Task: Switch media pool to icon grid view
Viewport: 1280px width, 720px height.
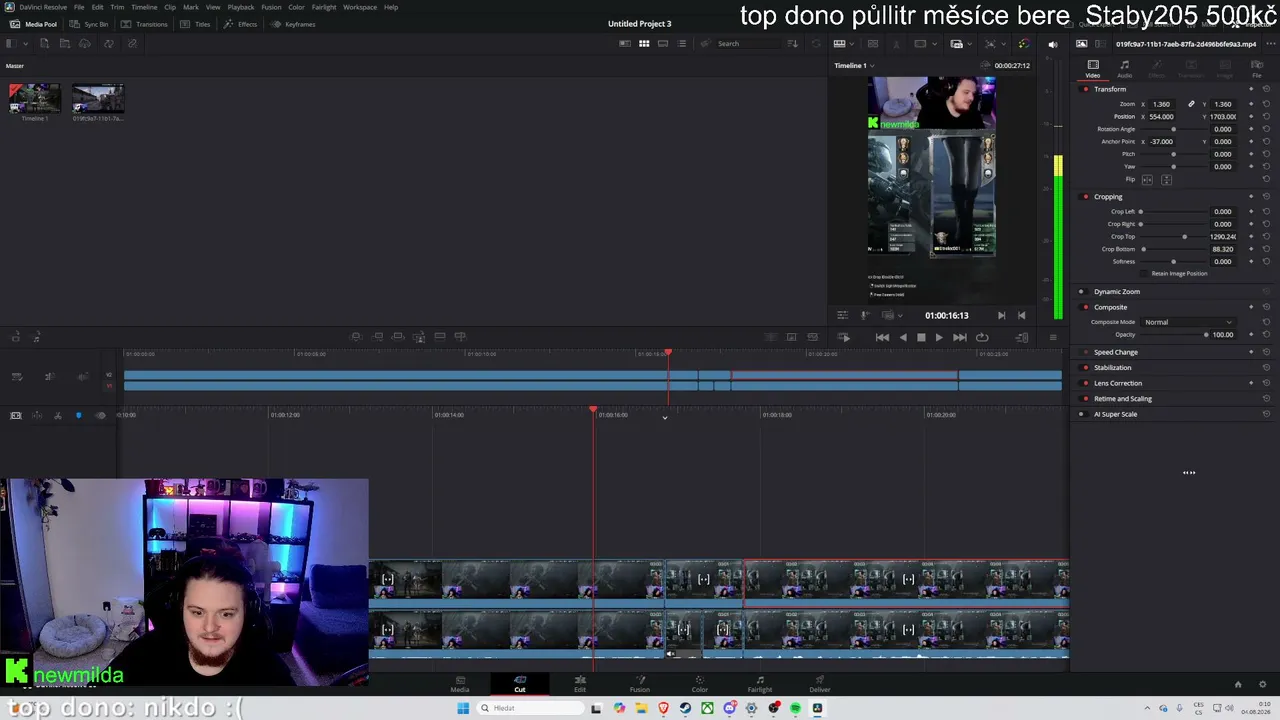Action: (x=644, y=44)
